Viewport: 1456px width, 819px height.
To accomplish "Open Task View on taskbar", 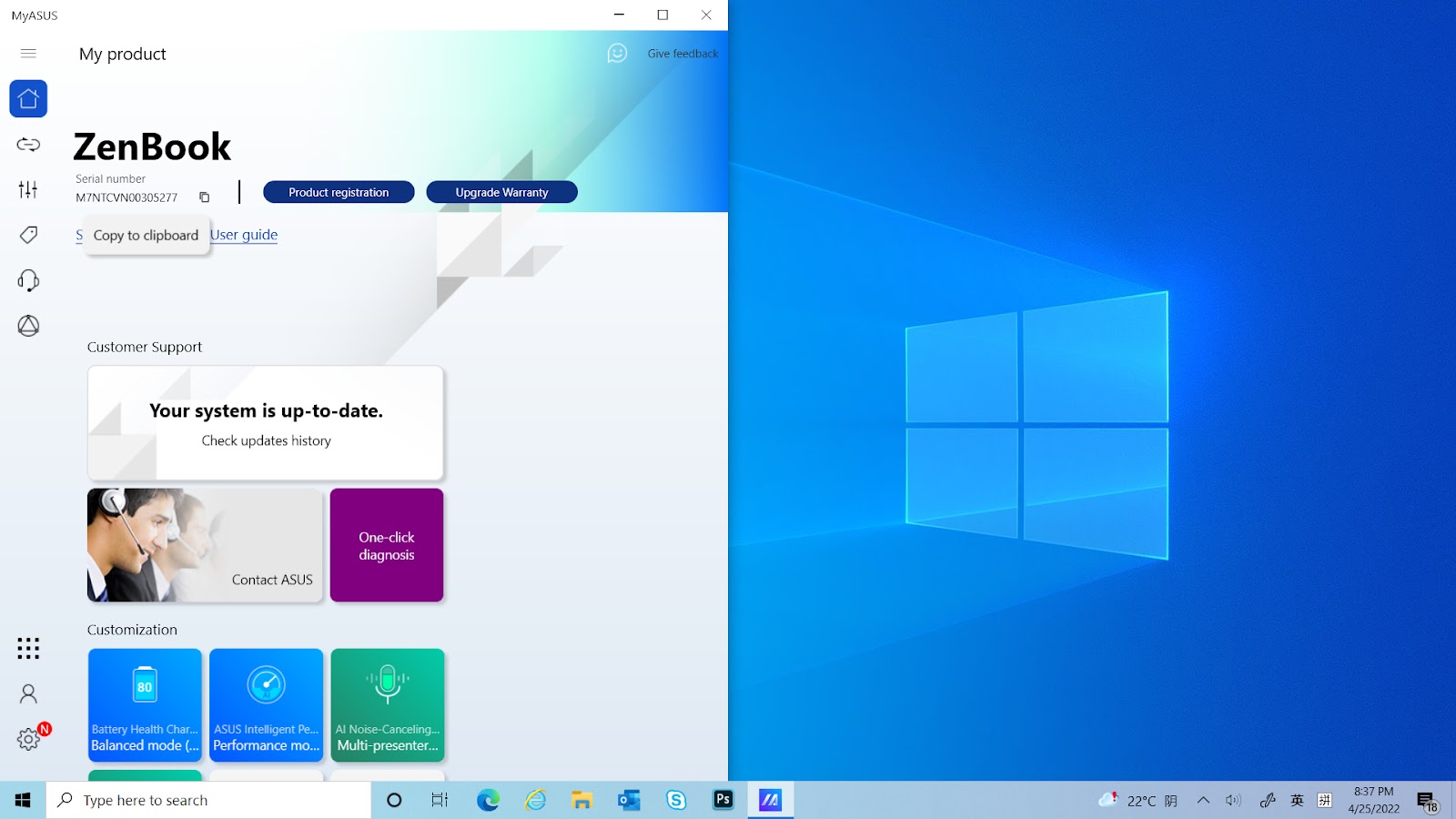I will pos(440,800).
